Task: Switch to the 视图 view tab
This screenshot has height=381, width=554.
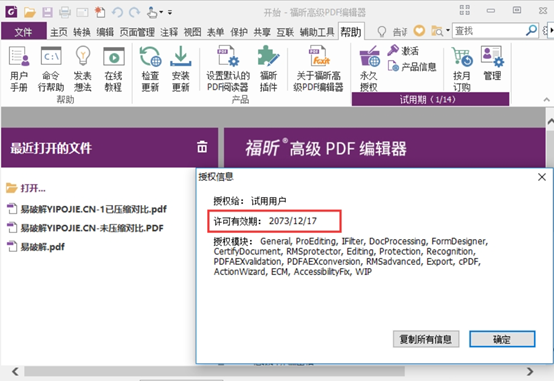Action: (192, 32)
